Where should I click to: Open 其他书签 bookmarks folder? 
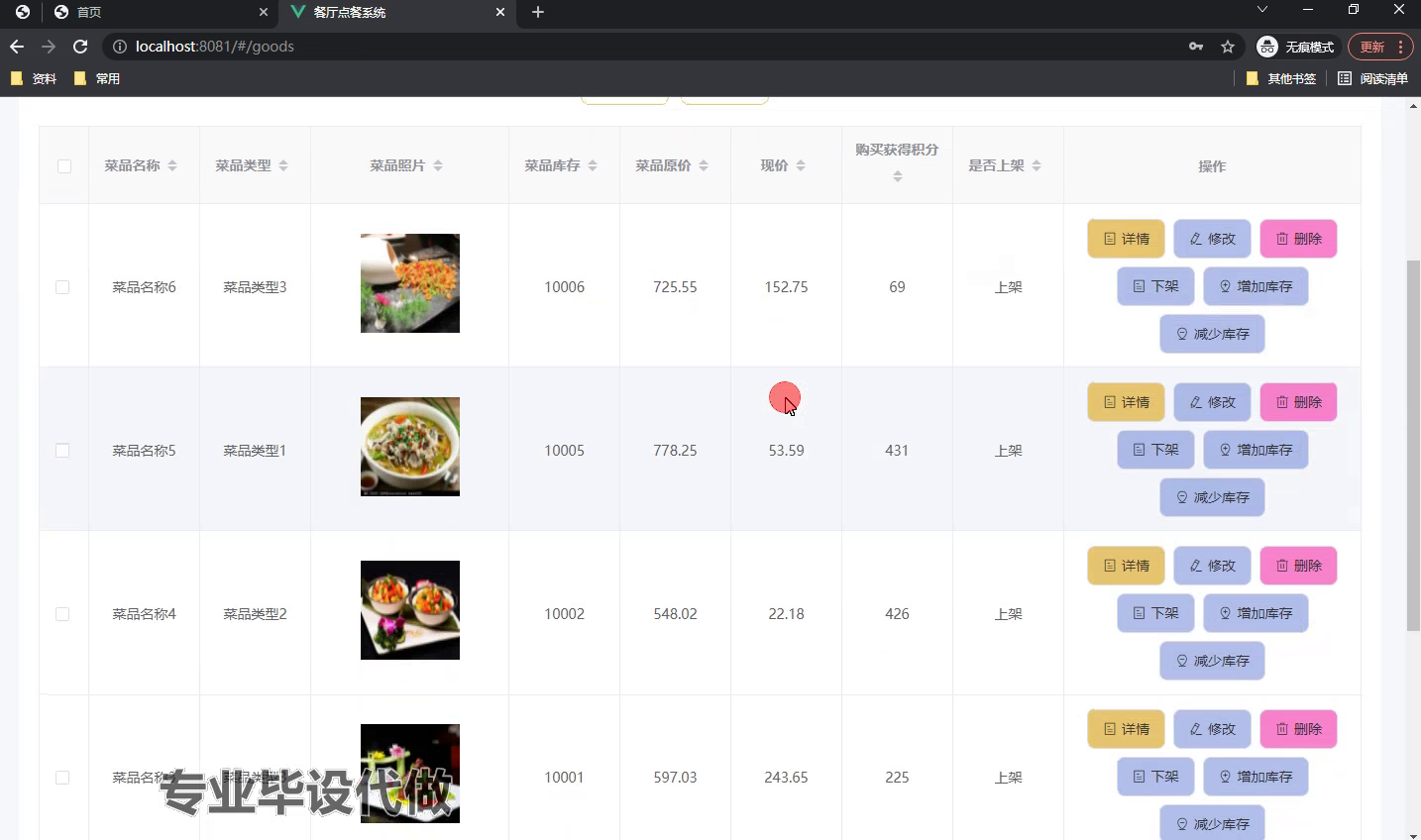(1281, 78)
